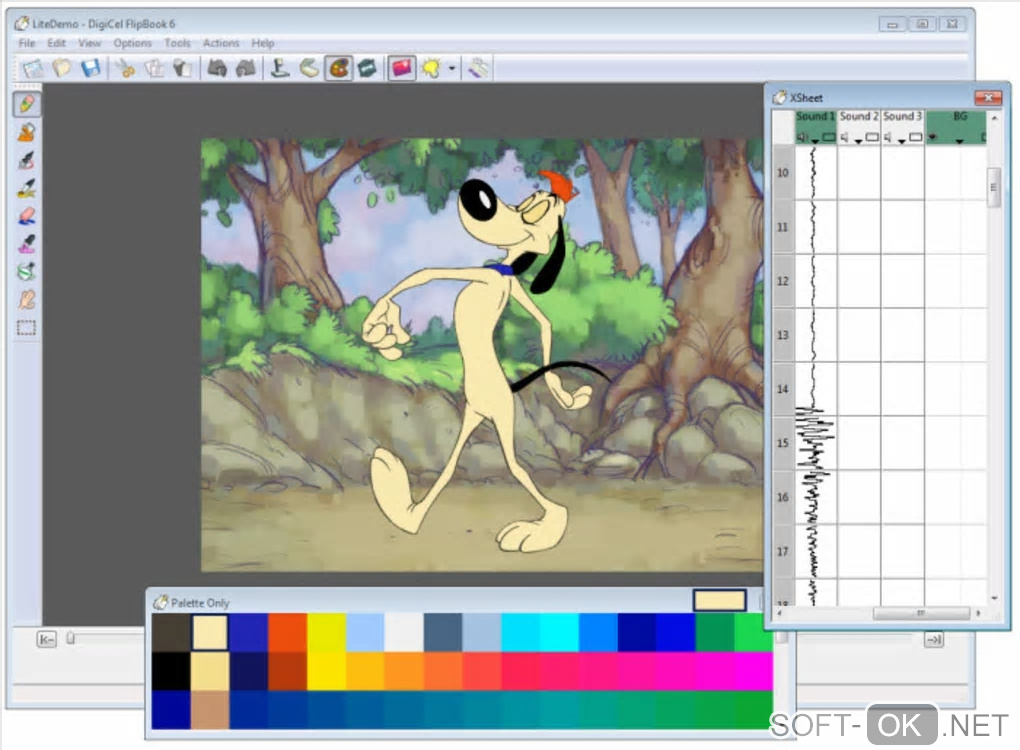
Task: Pick the orange-red swatch in top row
Action: pyautogui.click(x=288, y=632)
